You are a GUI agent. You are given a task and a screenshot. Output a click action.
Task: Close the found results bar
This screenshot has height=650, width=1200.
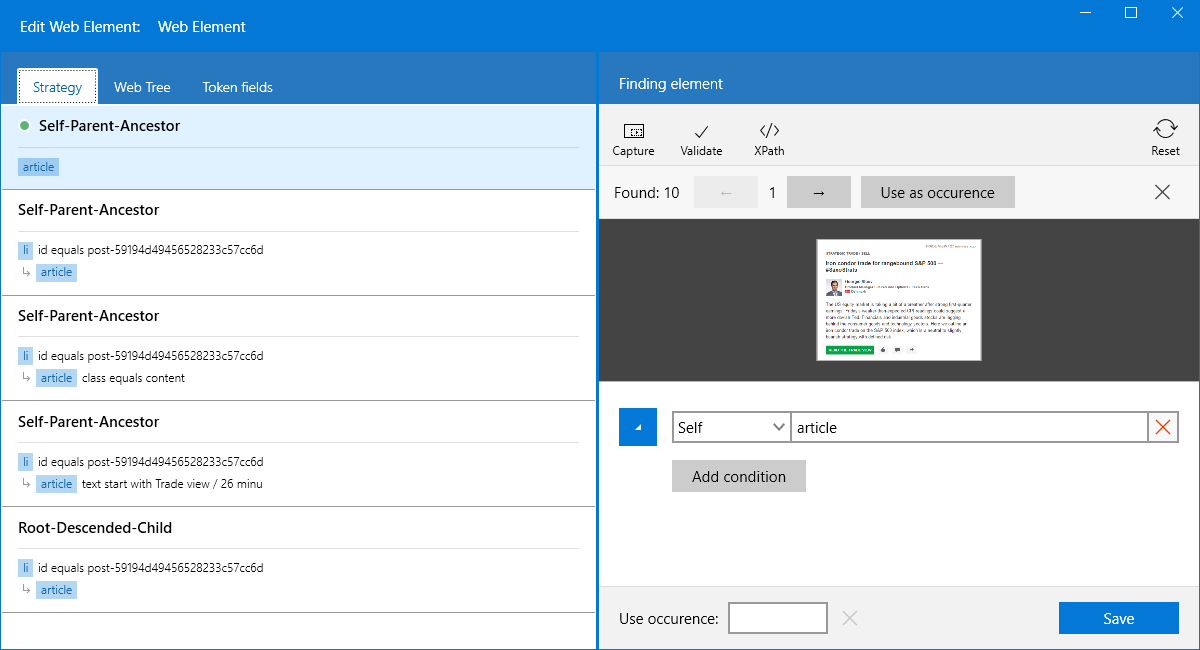click(x=1162, y=193)
